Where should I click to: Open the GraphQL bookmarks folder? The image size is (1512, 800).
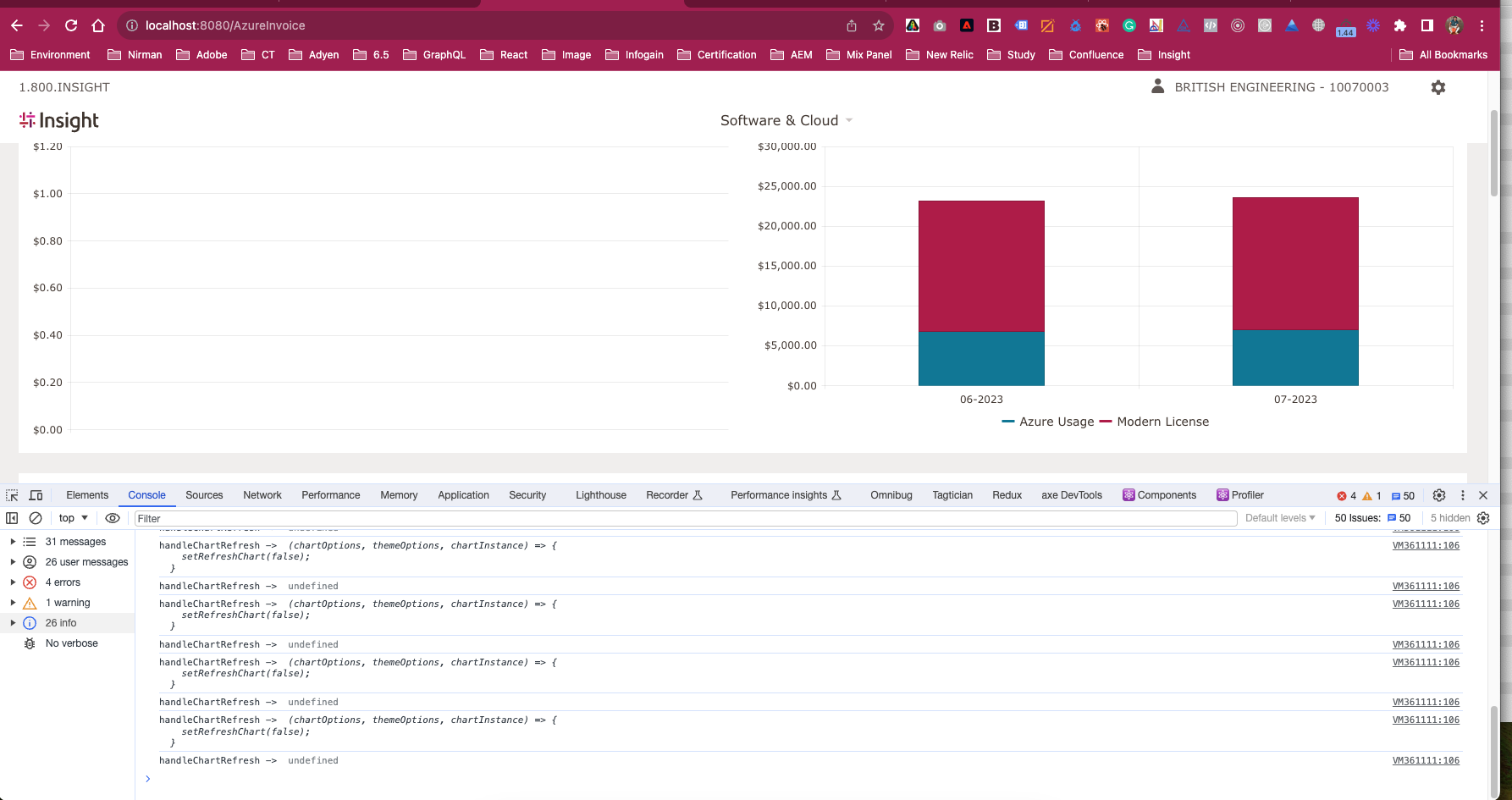pyautogui.click(x=434, y=55)
